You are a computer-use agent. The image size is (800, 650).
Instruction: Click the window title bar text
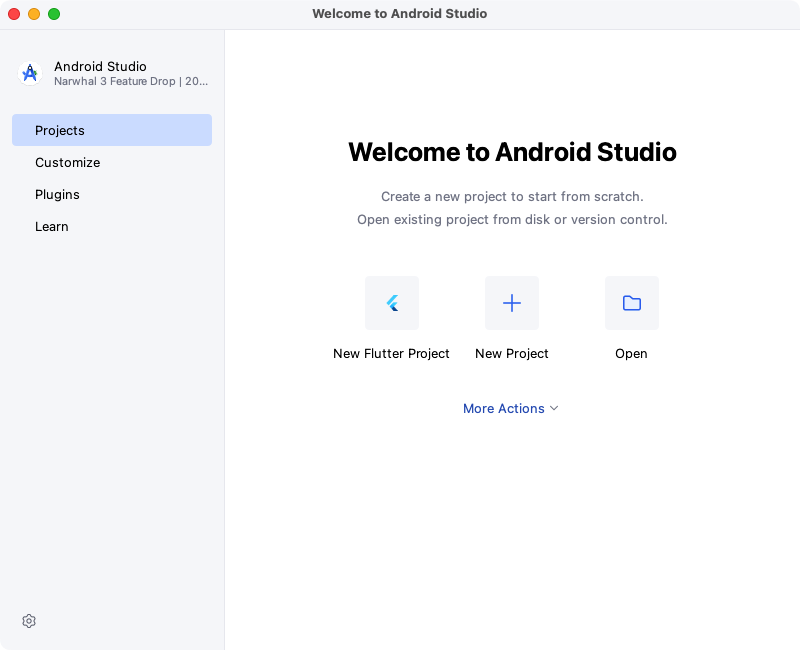[x=399, y=14]
